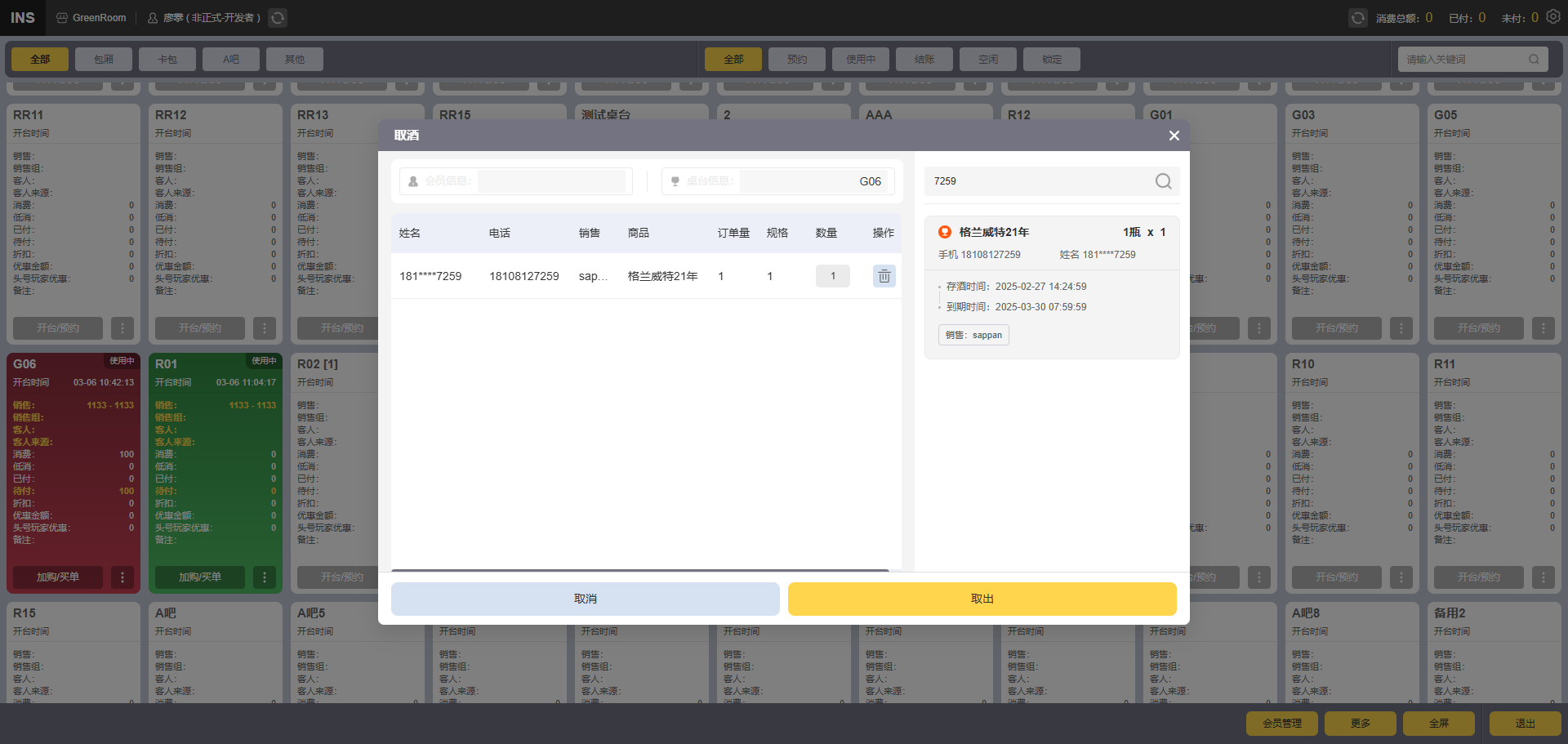This screenshot has height=744, width=1568.
Task: Click 格兰威特21年 product cell in table
Action: (x=663, y=276)
